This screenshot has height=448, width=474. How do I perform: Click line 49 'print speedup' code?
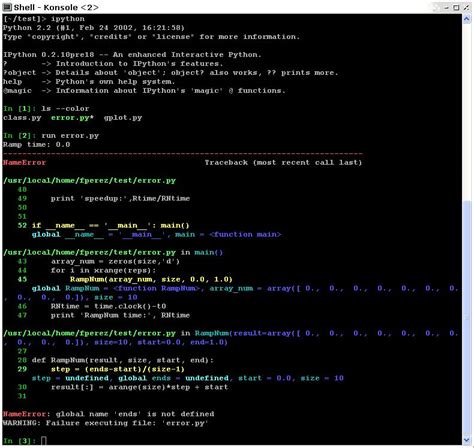(x=120, y=199)
